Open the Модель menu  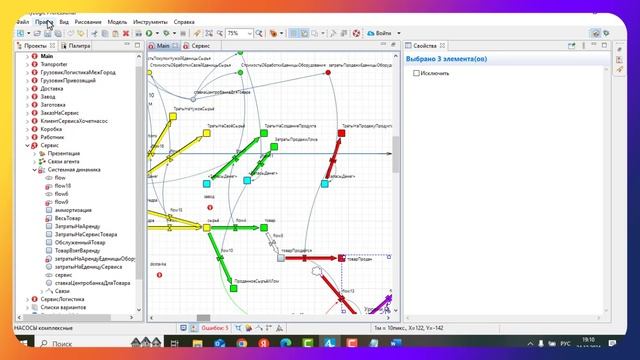[117, 22]
